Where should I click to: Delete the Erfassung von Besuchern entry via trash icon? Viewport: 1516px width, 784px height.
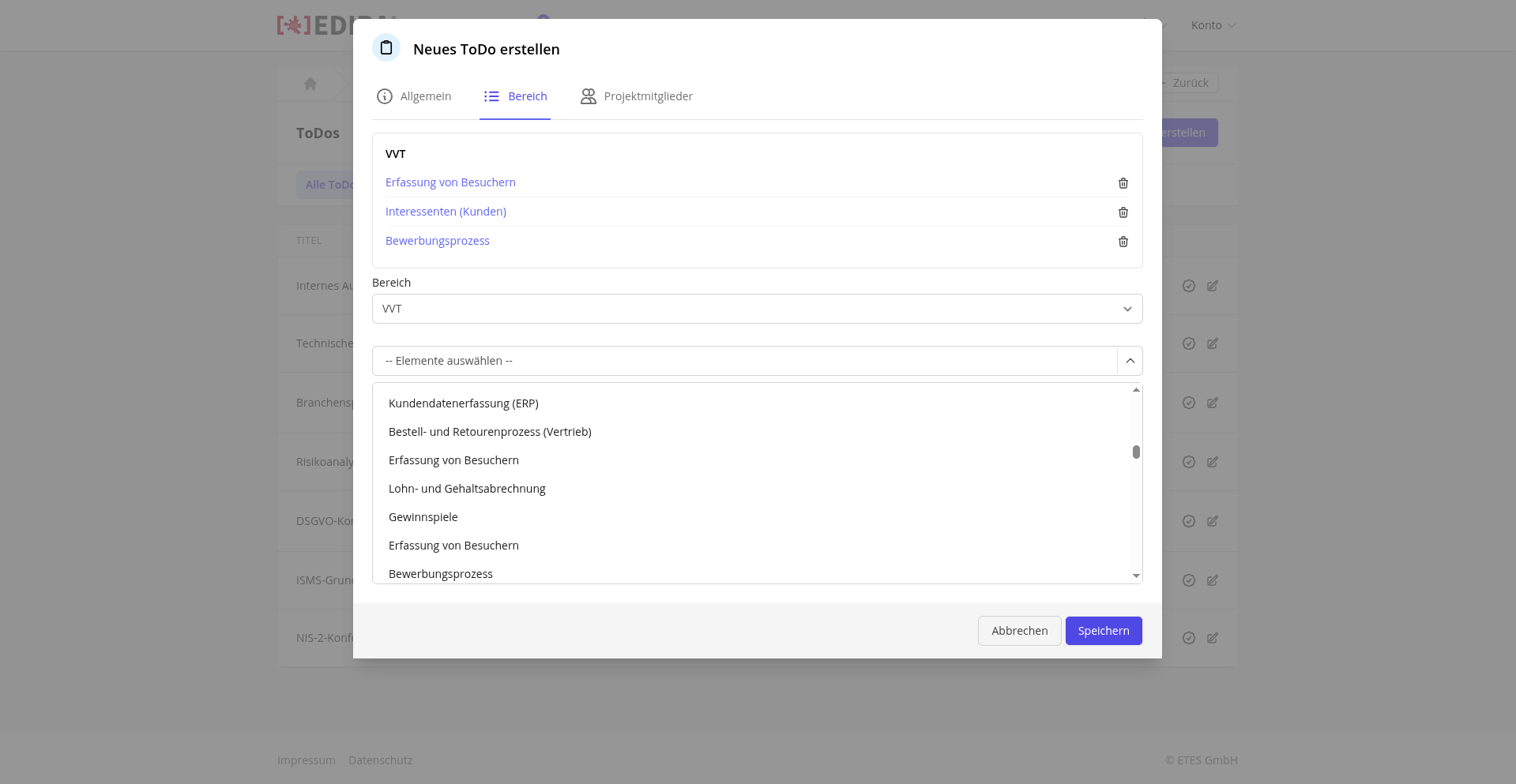pos(1123,183)
